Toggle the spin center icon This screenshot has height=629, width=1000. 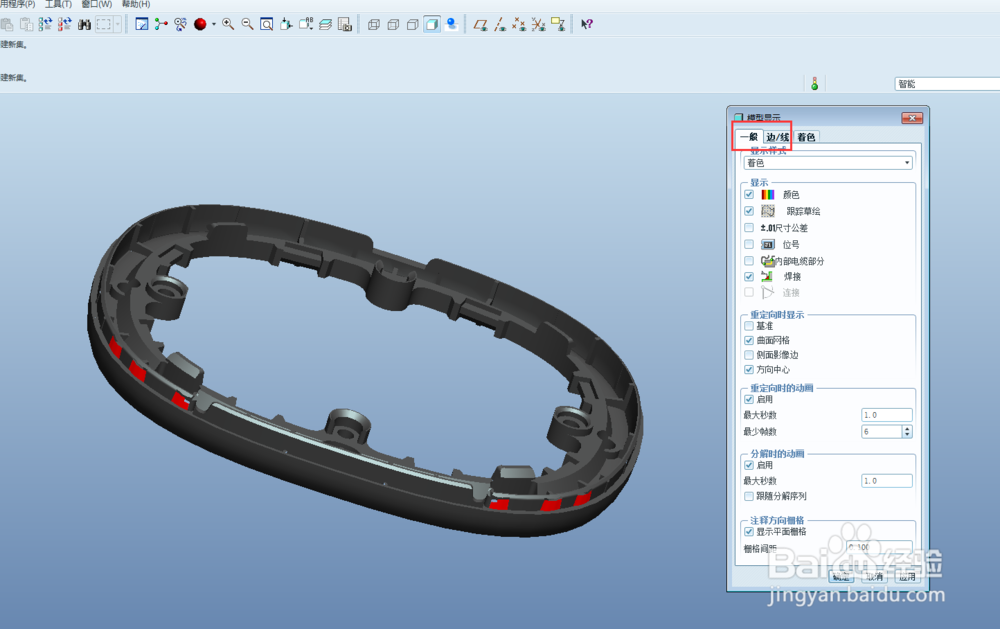(161, 24)
